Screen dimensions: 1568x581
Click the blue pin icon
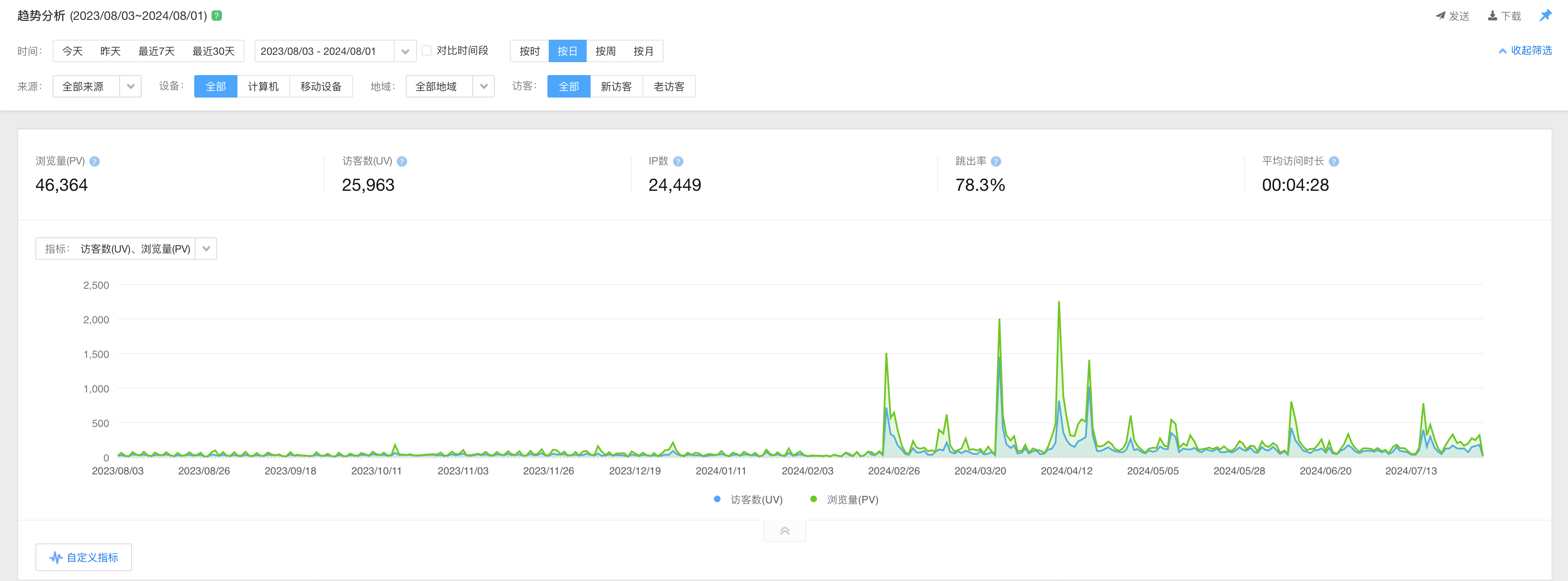(1546, 16)
